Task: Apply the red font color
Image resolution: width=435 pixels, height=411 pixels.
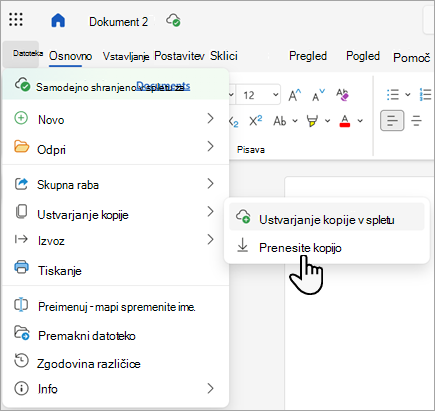Action: coord(345,121)
